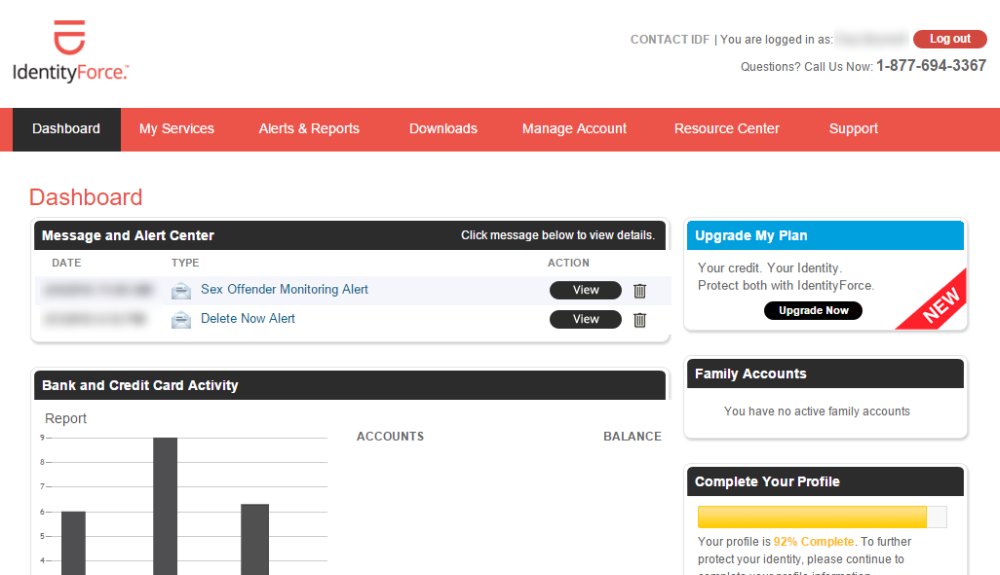Click the tallest bar in the Report chart
Image resolution: width=1000 pixels, height=575 pixels.
point(165,506)
